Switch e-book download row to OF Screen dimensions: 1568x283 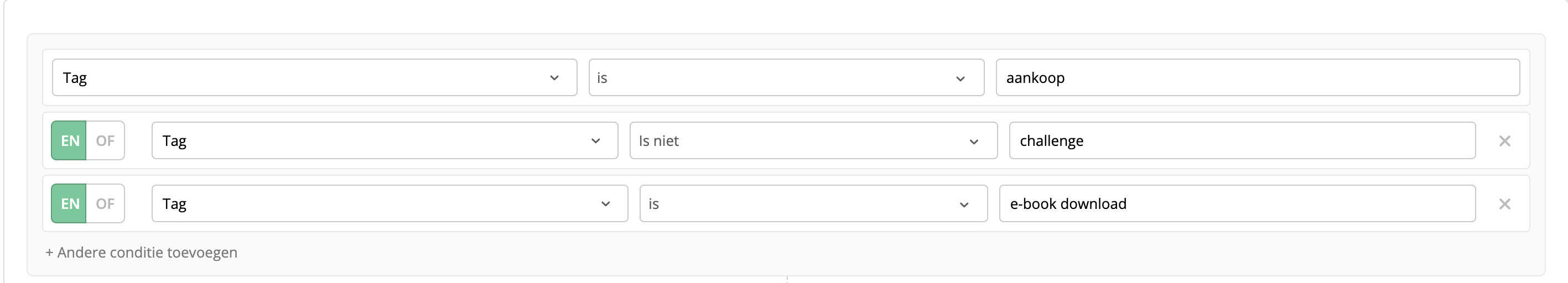tap(105, 203)
